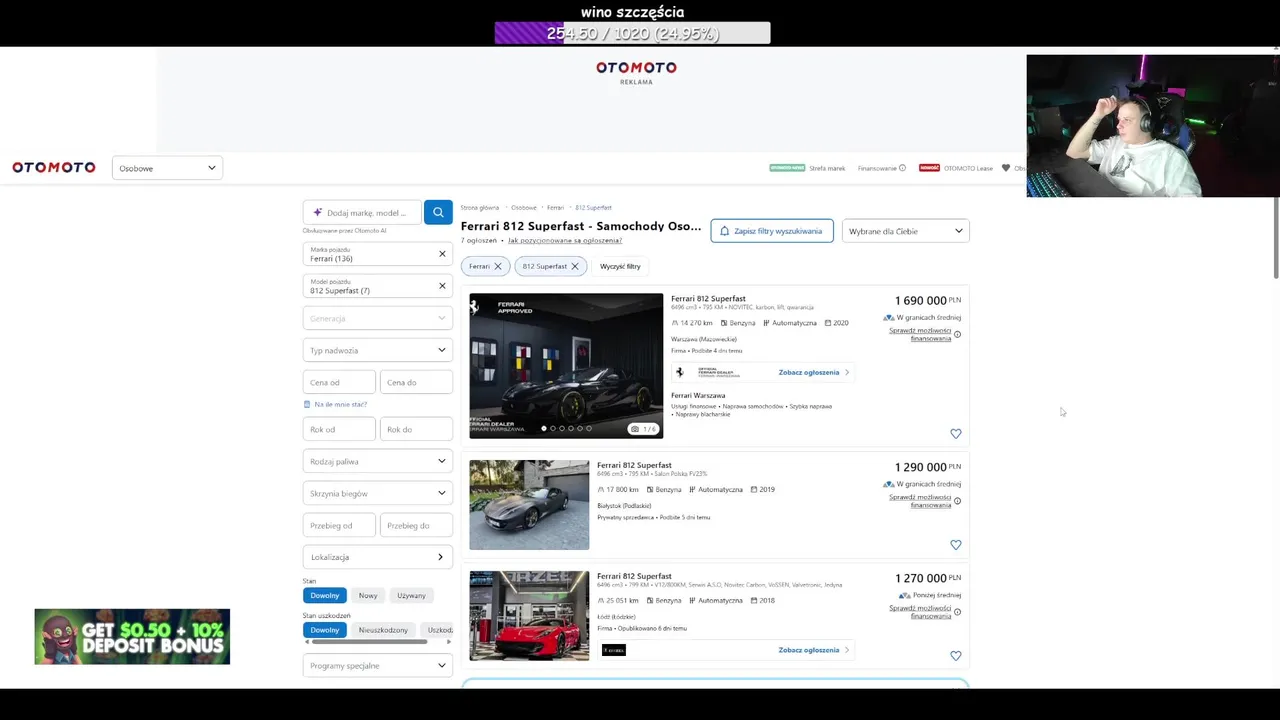This screenshot has width=1280, height=720.
Task: Favorite the 1 690 000 PLN Ferrari listing
Action: click(955, 433)
